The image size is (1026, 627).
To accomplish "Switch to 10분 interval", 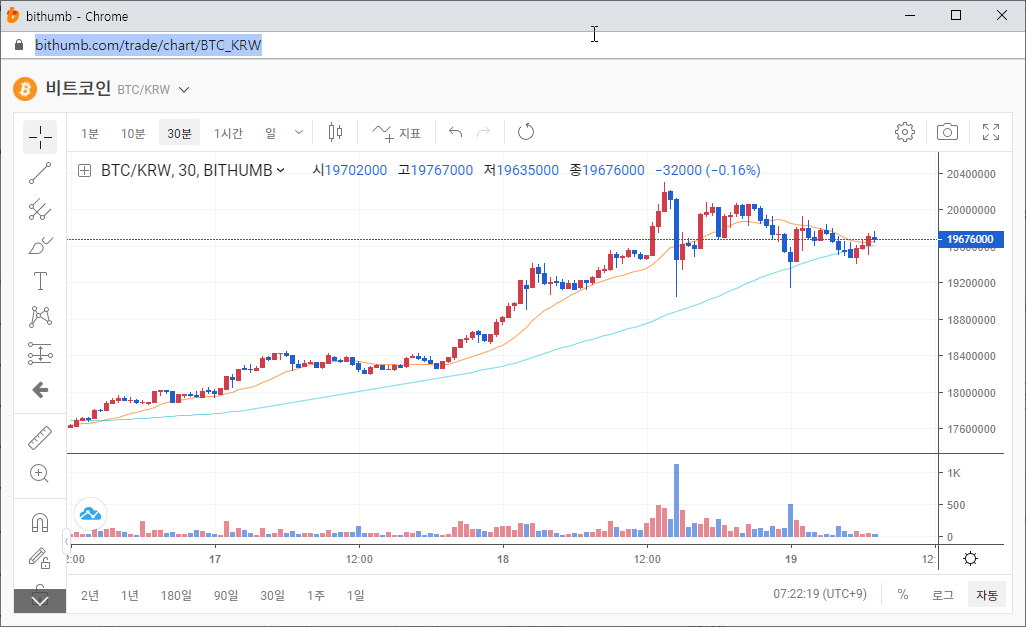I will (x=133, y=134).
